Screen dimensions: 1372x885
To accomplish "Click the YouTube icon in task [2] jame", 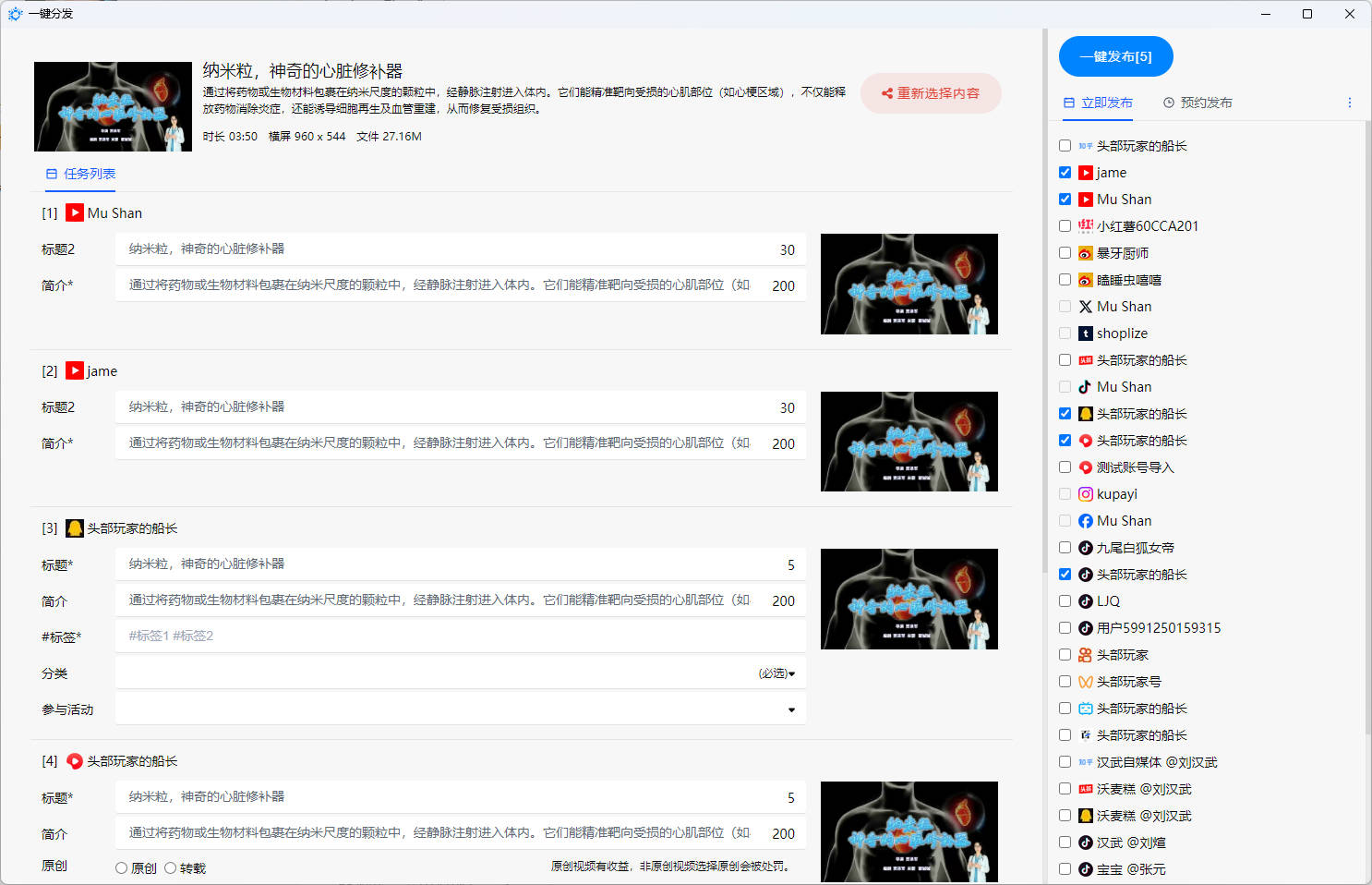I will coord(75,370).
